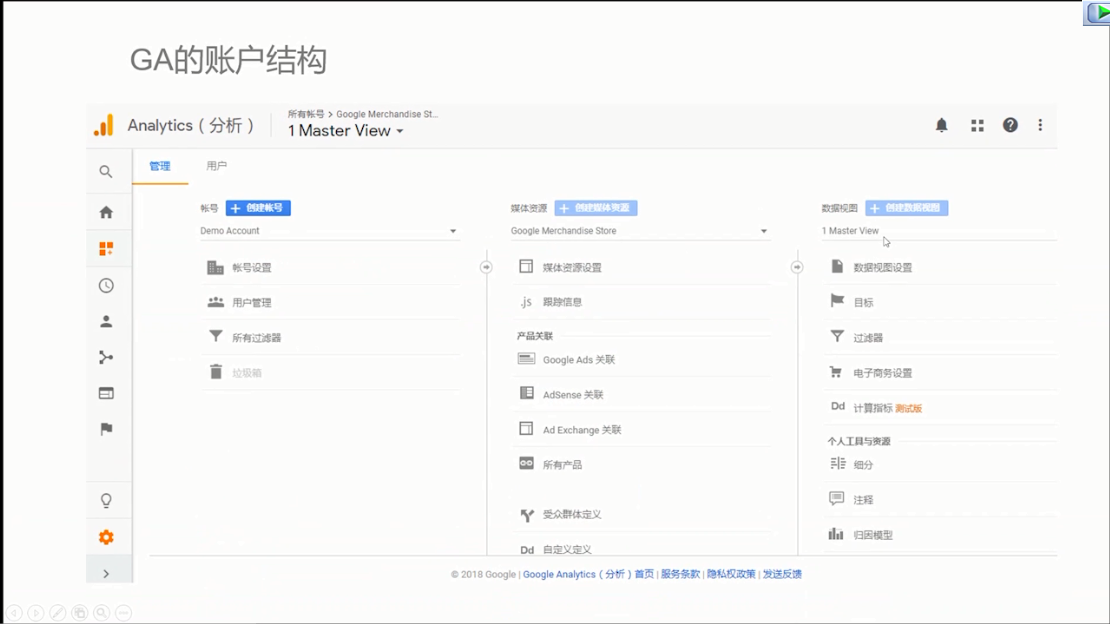Image resolution: width=1110 pixels, height=624 pixels.
Task: Click the shopping cart icon for 电子商务设置
Action: click(836, 372)
